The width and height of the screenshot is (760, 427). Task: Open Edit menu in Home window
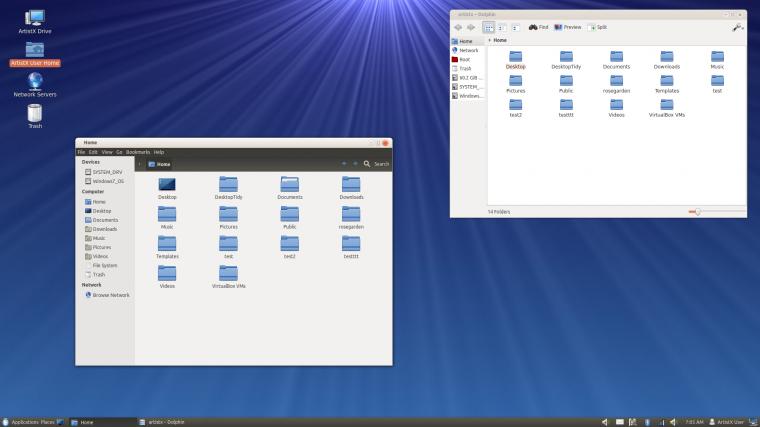point(93,152)
